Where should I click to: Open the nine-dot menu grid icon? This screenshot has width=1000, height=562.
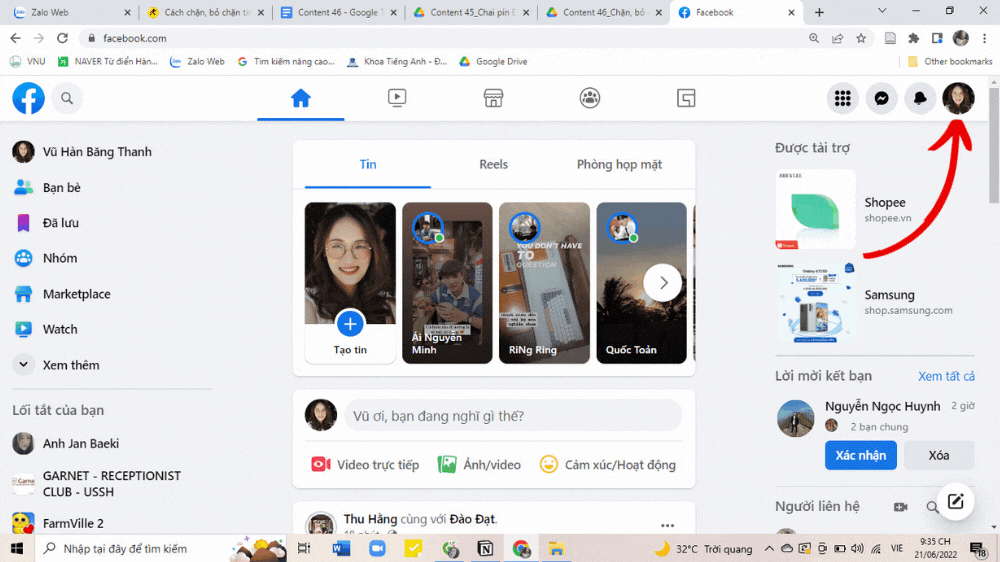pyautogui.click(x=843, y=99)
